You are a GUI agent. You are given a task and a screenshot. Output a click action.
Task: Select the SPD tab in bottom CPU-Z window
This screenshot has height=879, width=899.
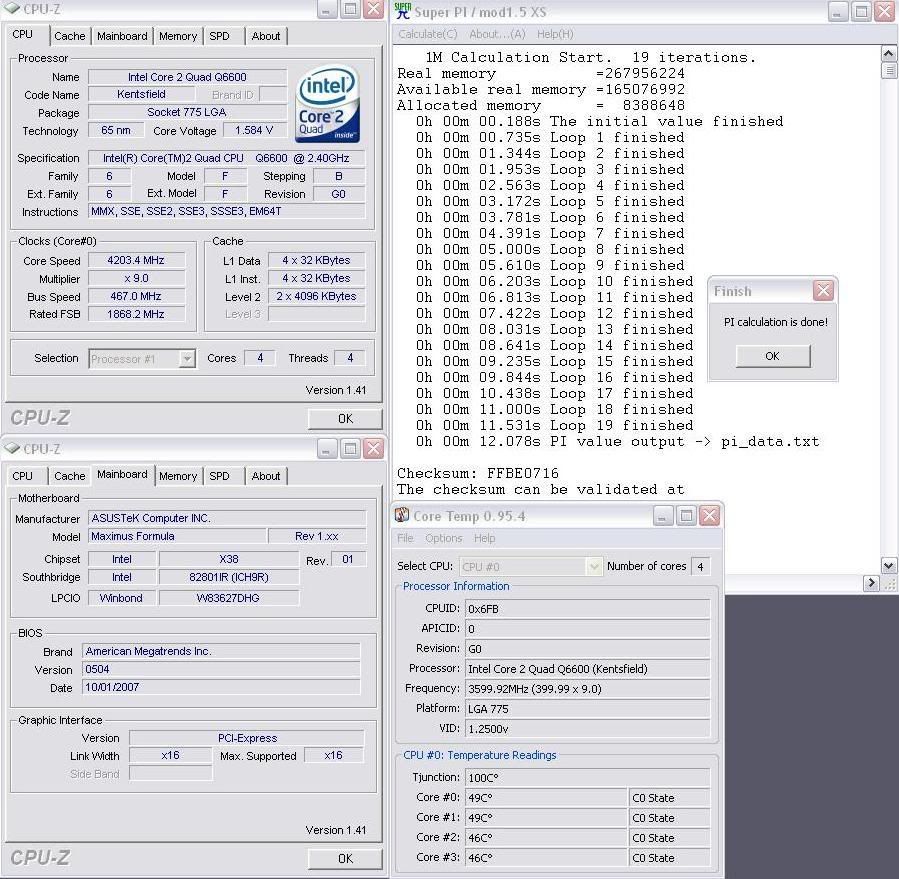(x=219, y=476)
